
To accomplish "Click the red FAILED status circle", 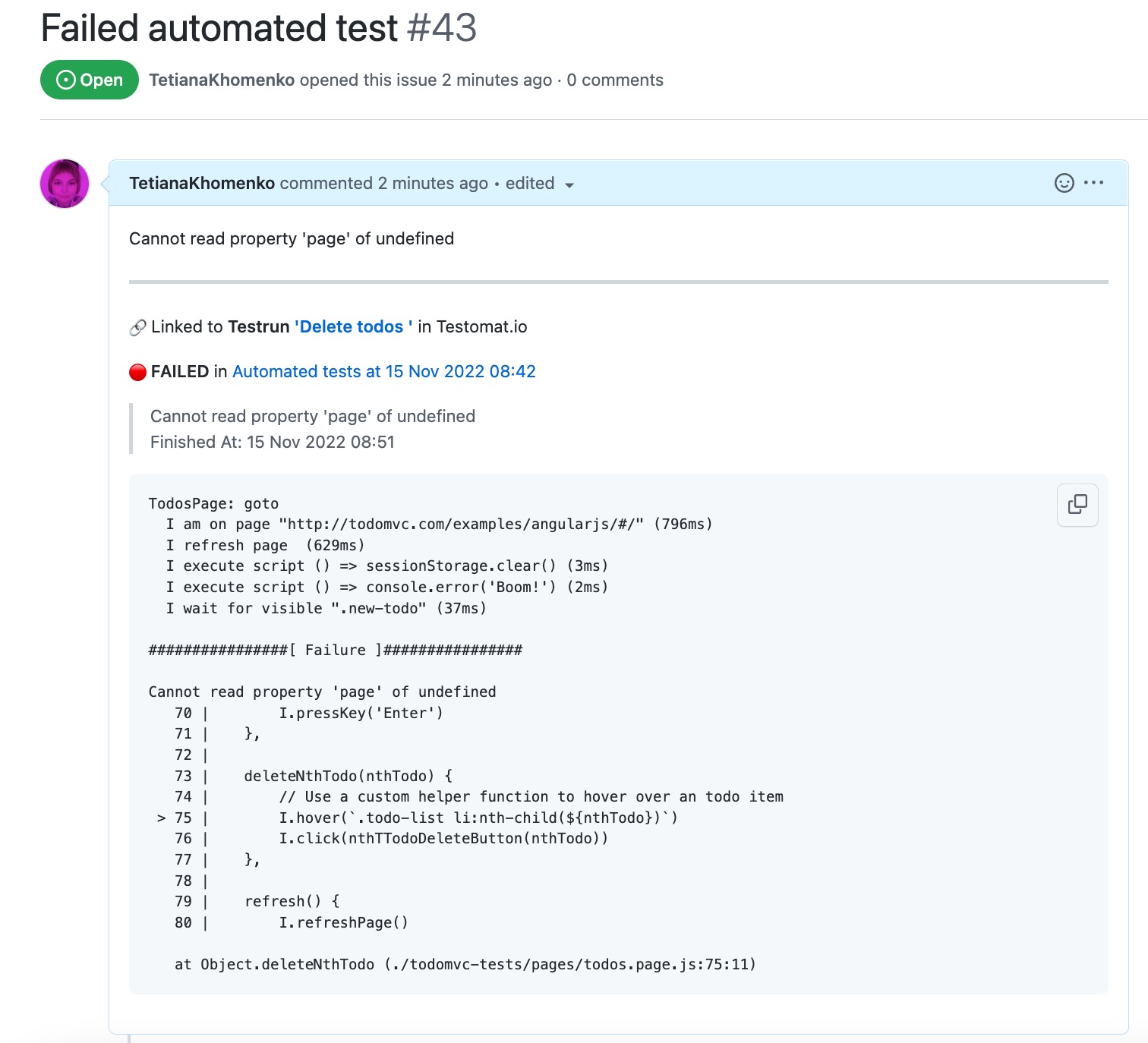I will (137, 372).
